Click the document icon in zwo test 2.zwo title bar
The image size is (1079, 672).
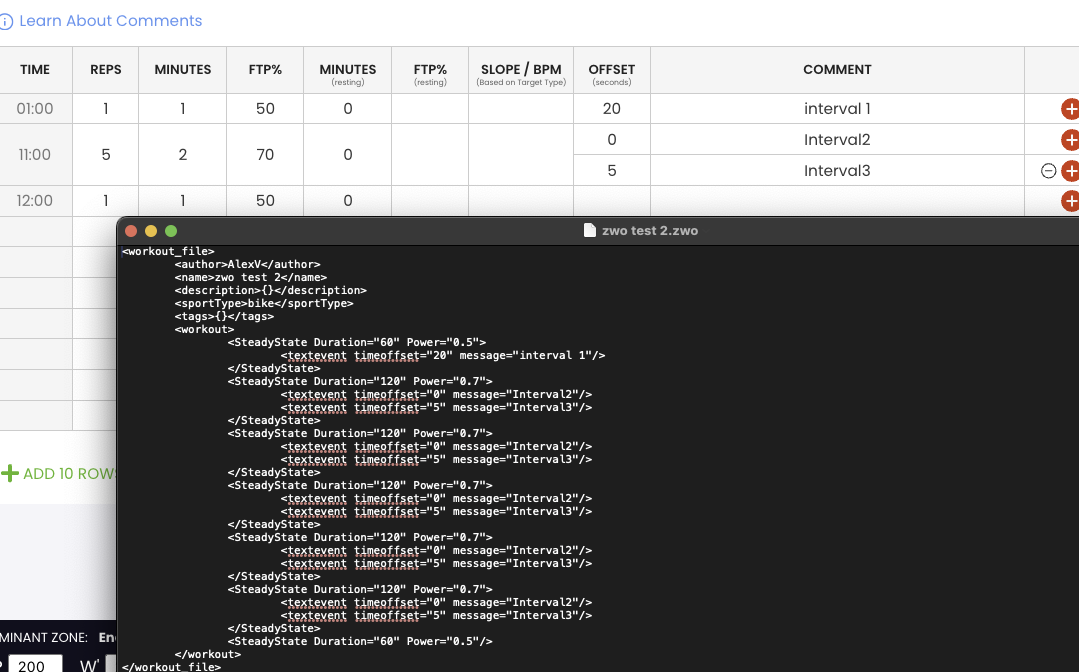click(x=590, y=230)
